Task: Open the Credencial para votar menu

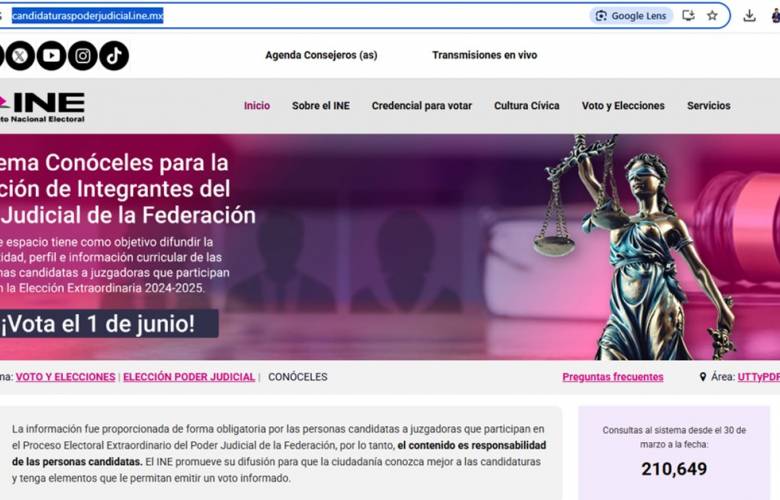Action: point(422,105)
